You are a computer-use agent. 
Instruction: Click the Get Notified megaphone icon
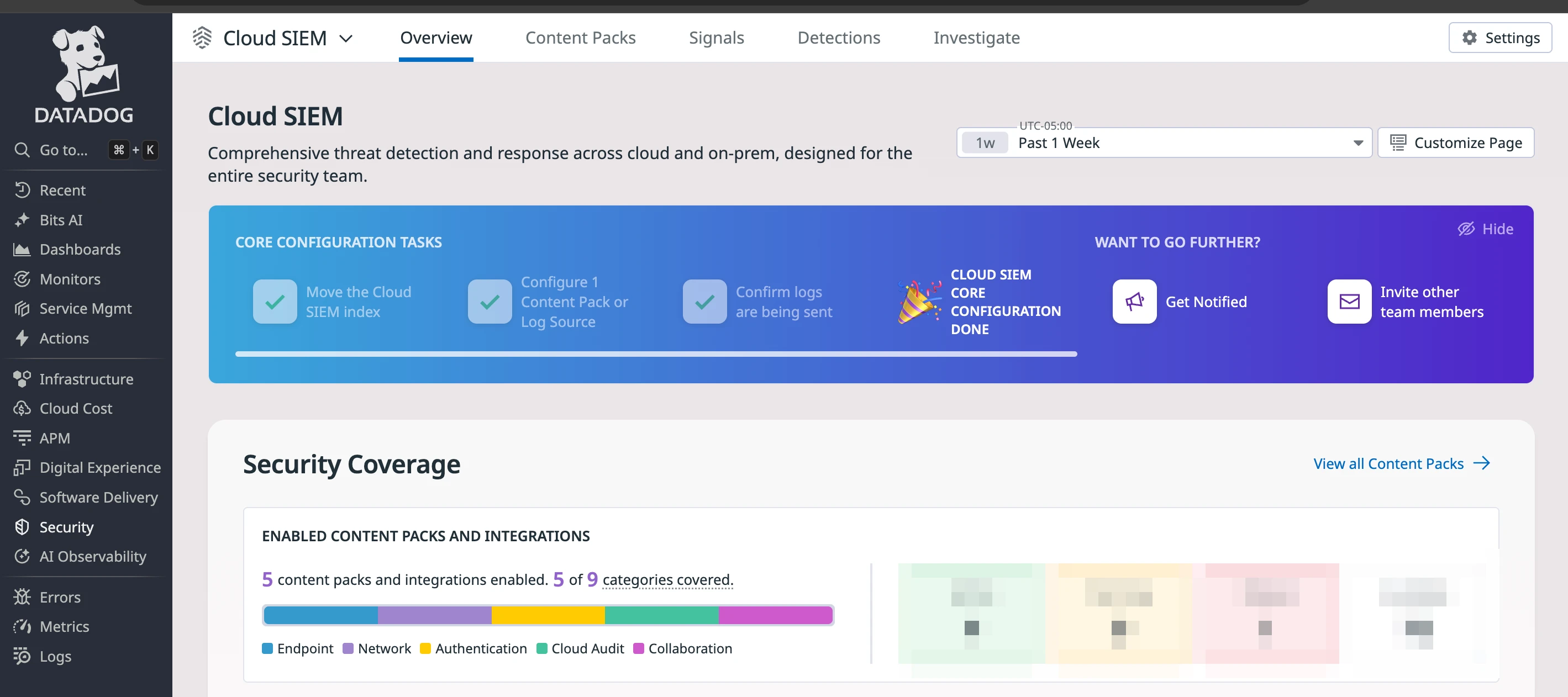click(1134, 302)
